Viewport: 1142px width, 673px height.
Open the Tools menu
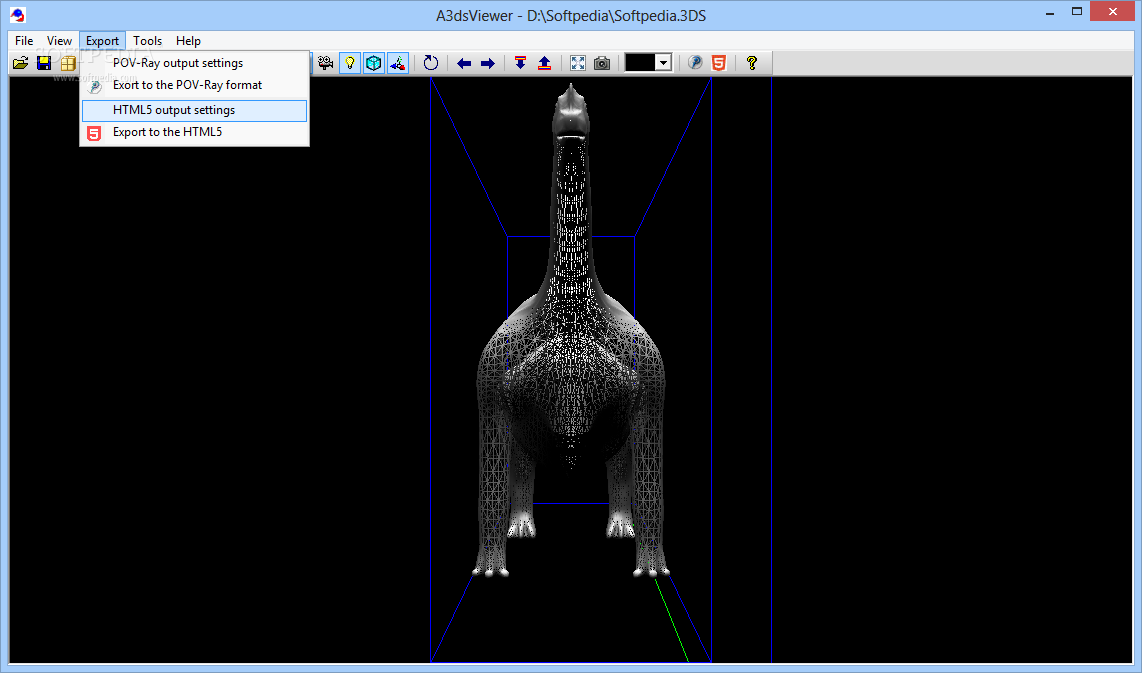click(x=147, y=41)
